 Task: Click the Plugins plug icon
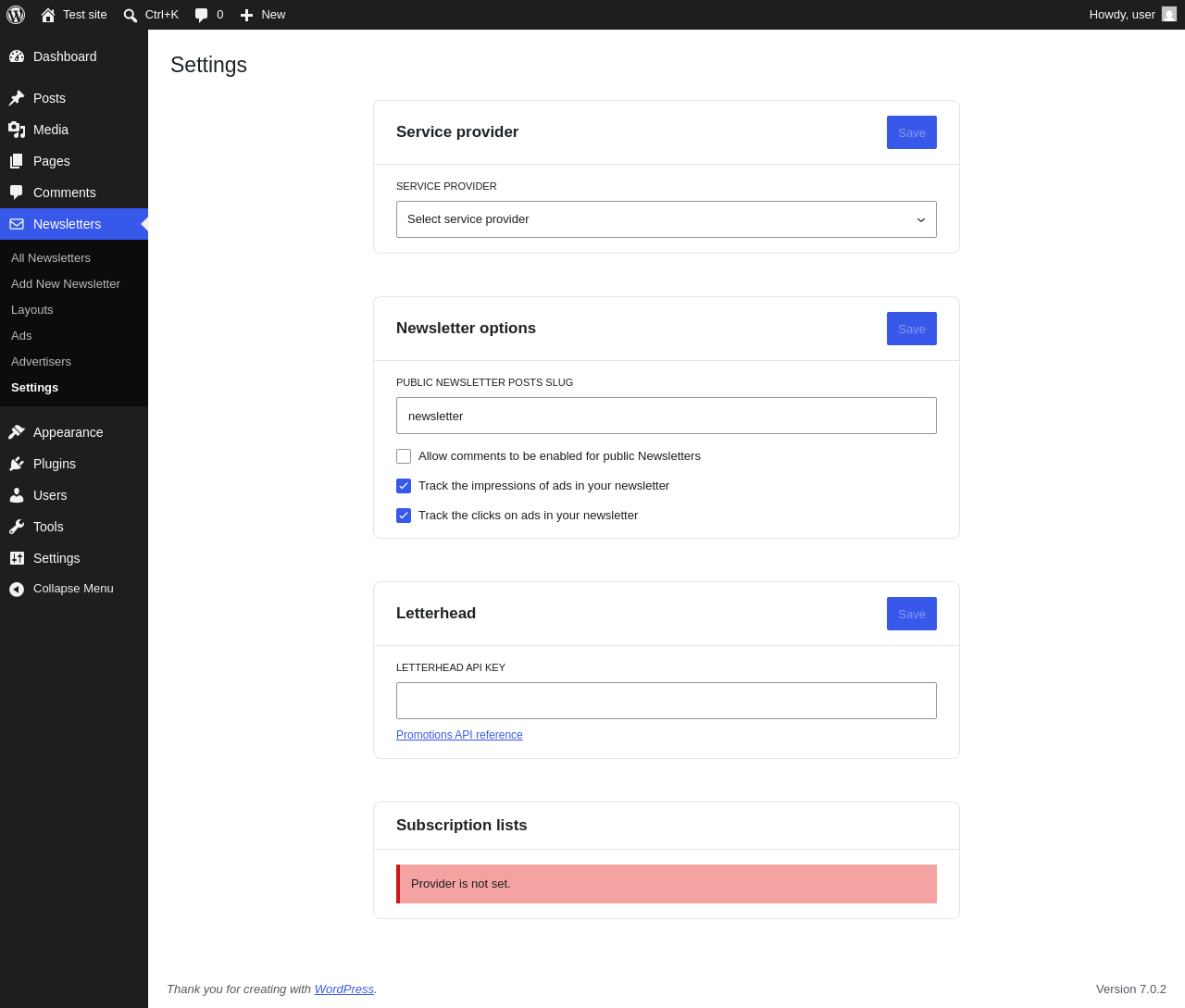(17, 464)
